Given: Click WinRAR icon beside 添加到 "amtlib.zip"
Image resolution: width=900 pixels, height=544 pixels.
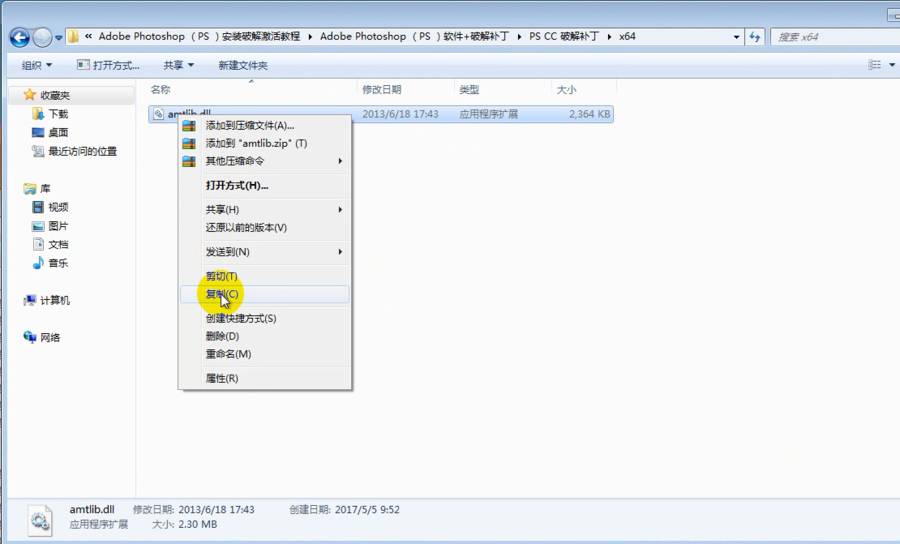Looking at the screenshot, I should [189, 143].
